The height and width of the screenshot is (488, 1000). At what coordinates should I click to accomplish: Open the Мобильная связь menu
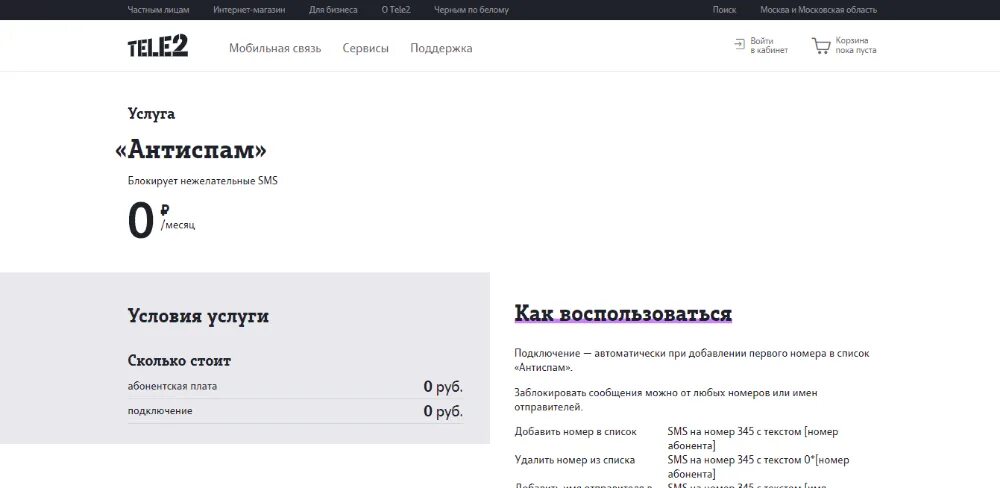(x=275, y=48)
